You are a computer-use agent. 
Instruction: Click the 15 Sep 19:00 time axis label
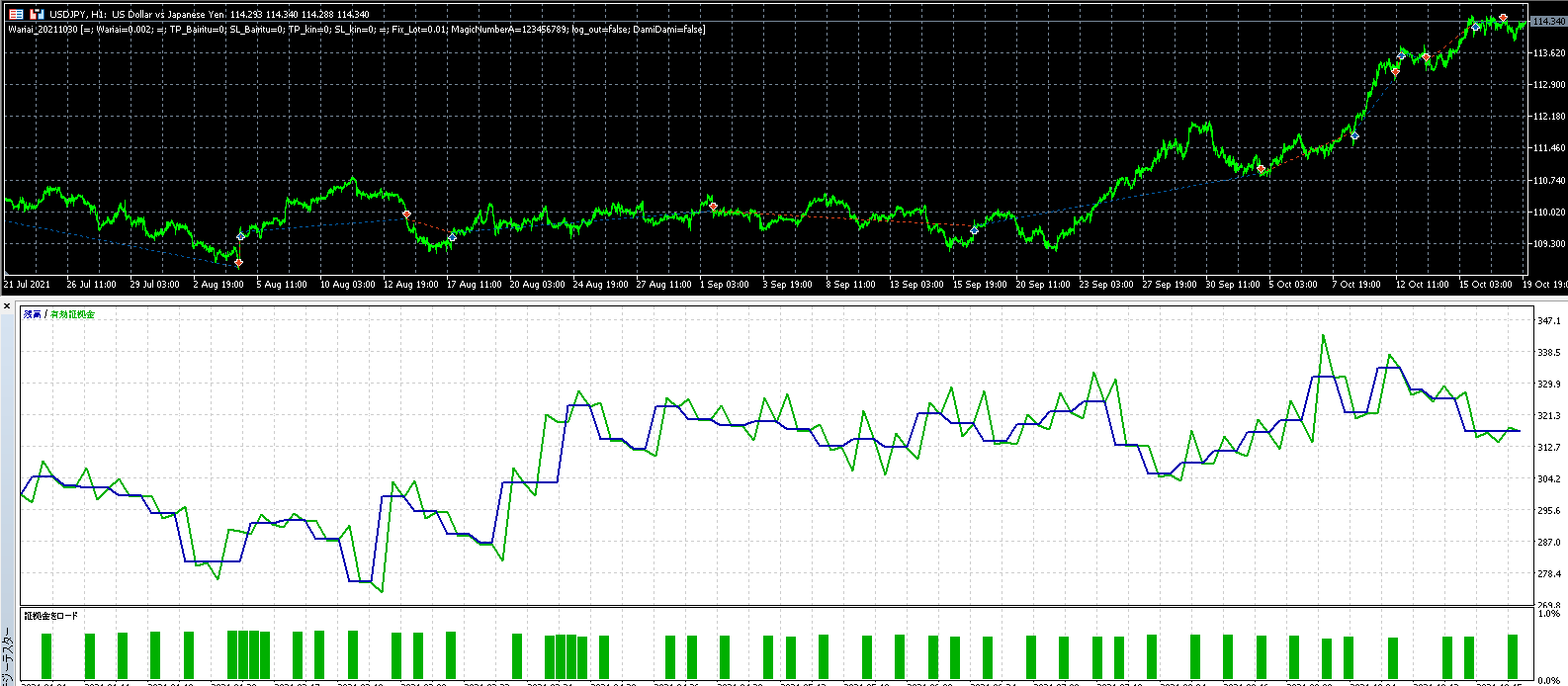click(980, 285)
